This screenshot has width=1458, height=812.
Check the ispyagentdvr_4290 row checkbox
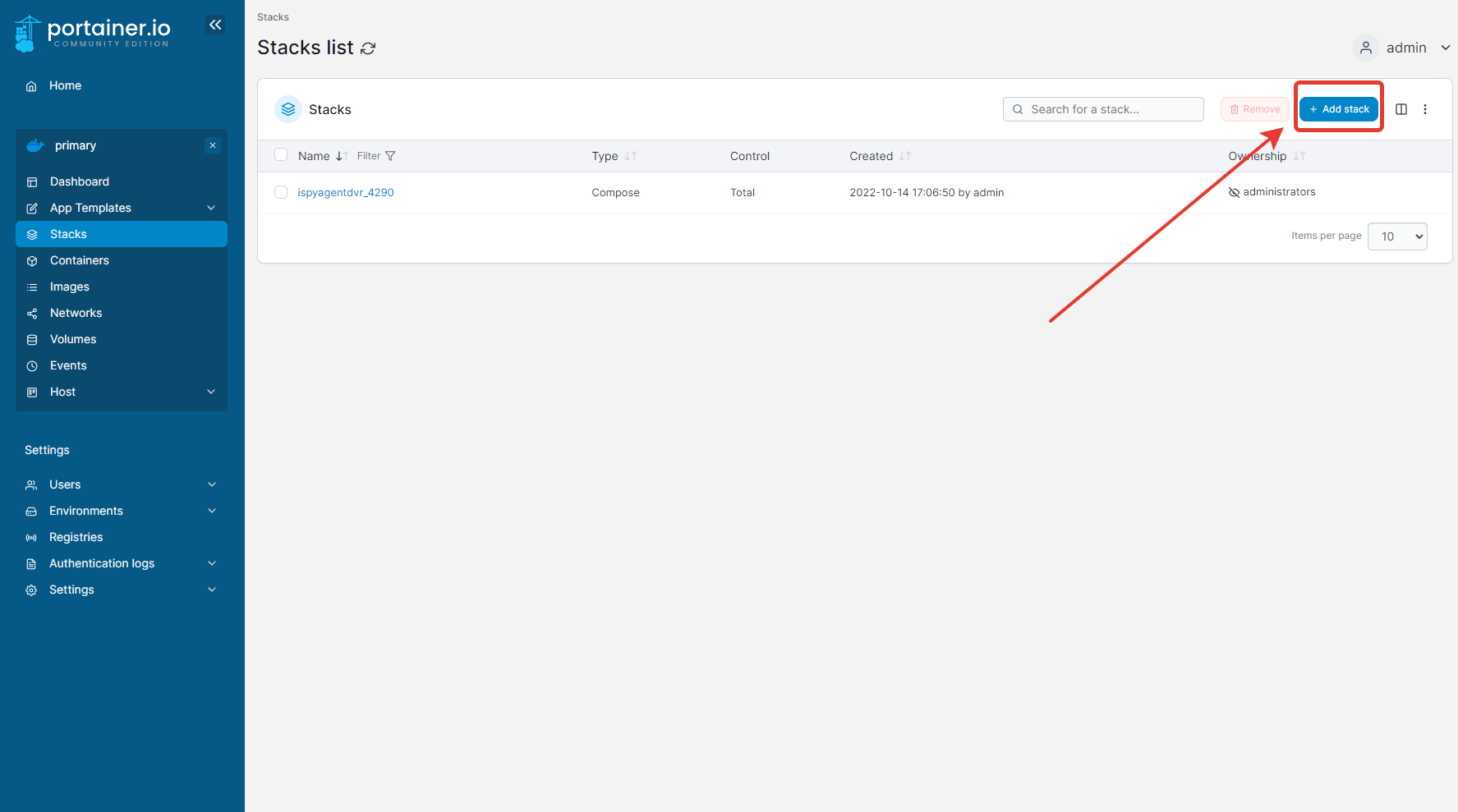click(x=281, y=192)
